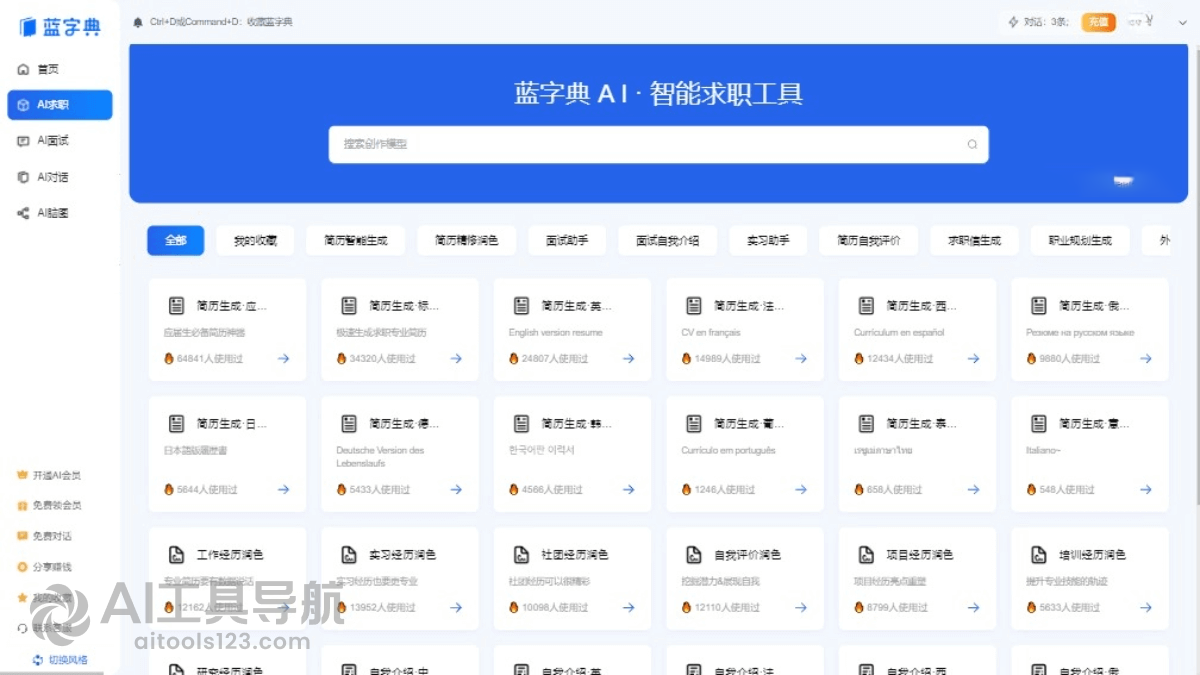Click arrow on the 9880人使用过 card

[x=1146, y=359]
